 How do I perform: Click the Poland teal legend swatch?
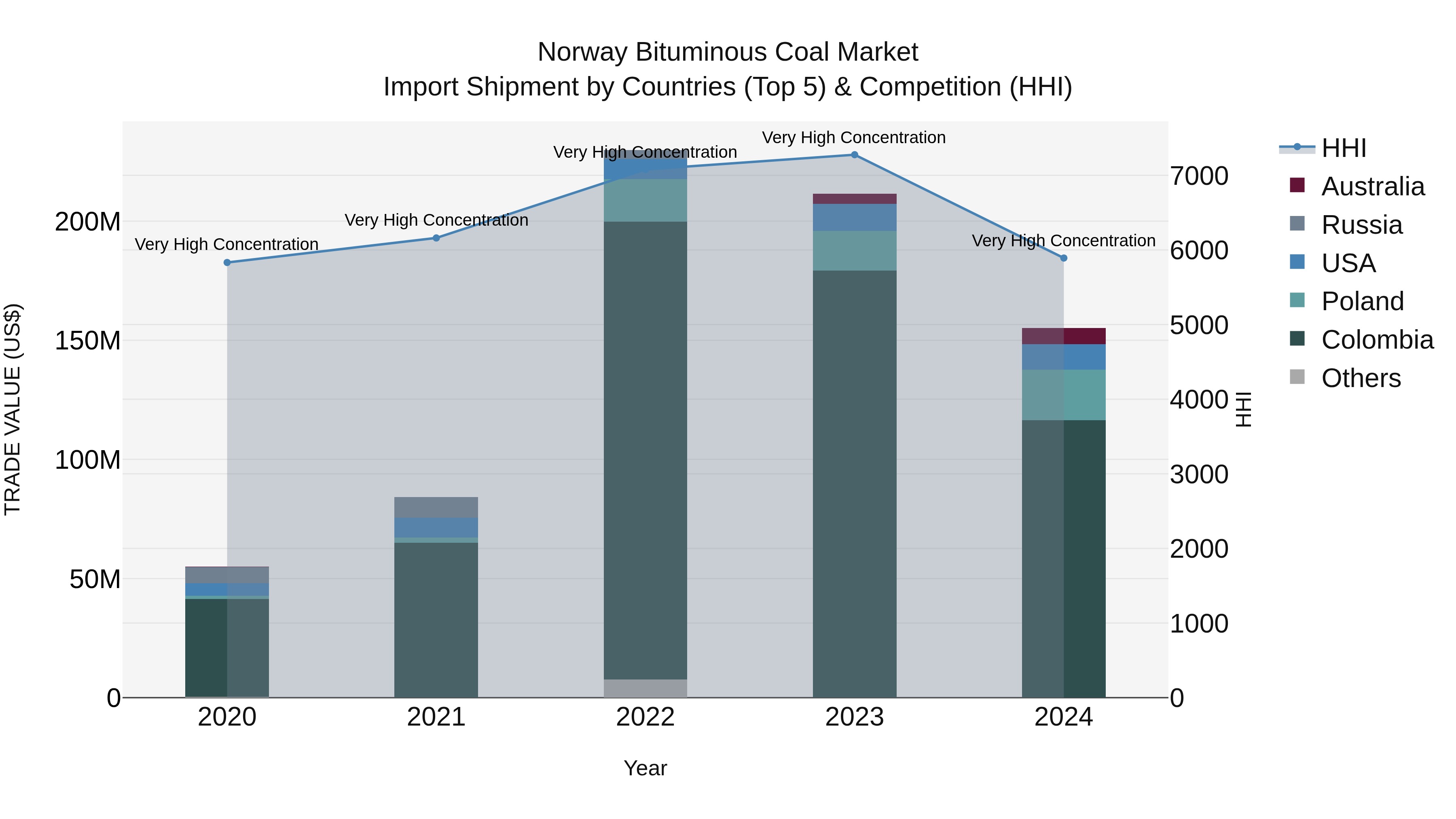pyautogui.click(x=1297, y=300)
